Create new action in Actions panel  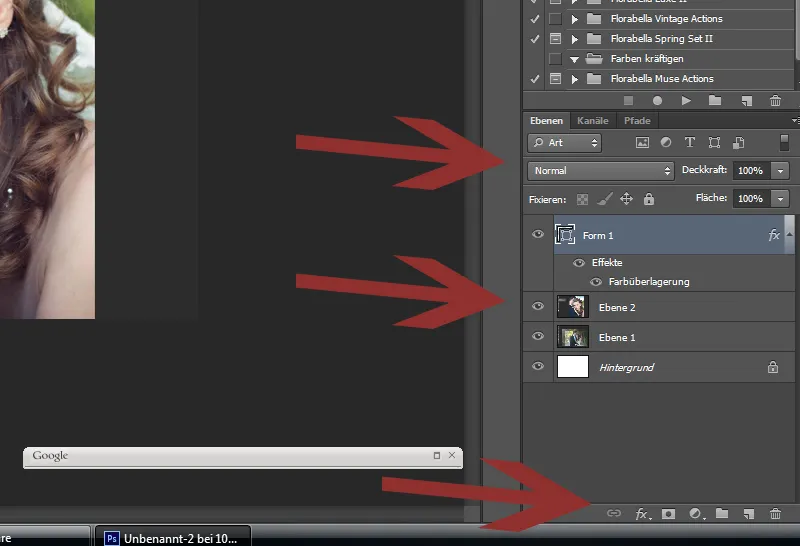[746, 101]
